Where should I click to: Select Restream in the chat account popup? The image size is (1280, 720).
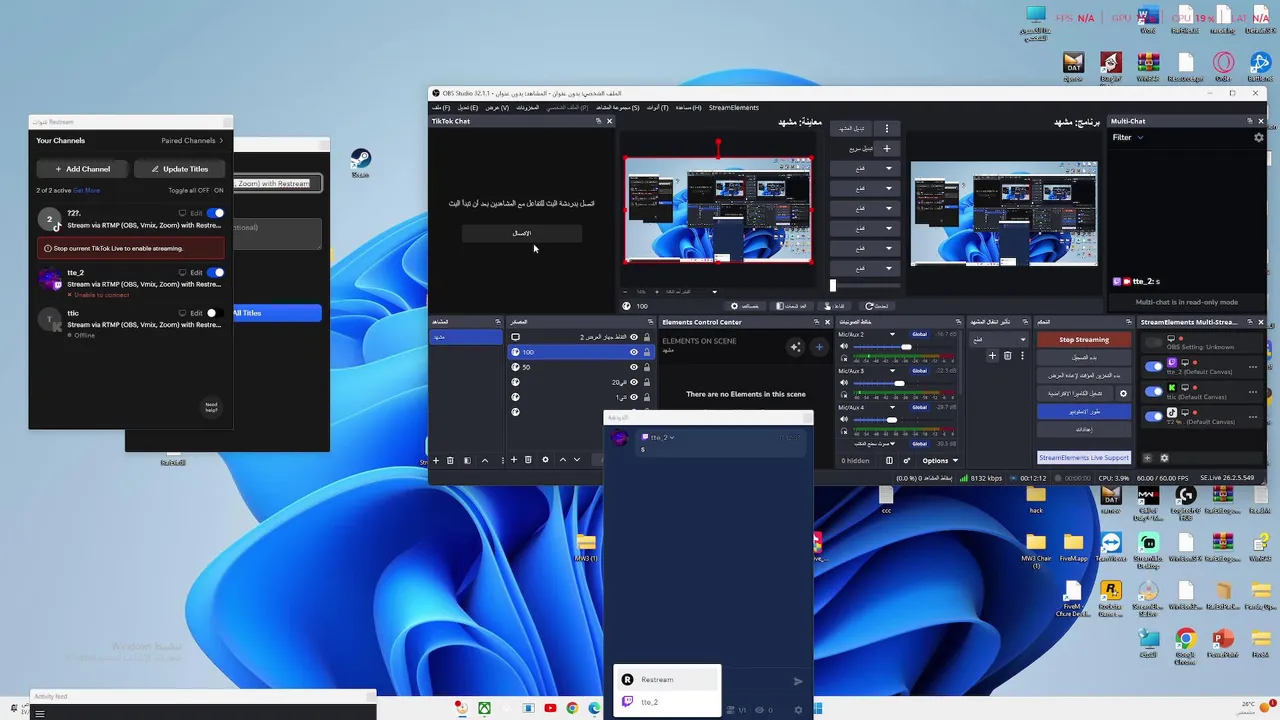(x=667, y=680)
